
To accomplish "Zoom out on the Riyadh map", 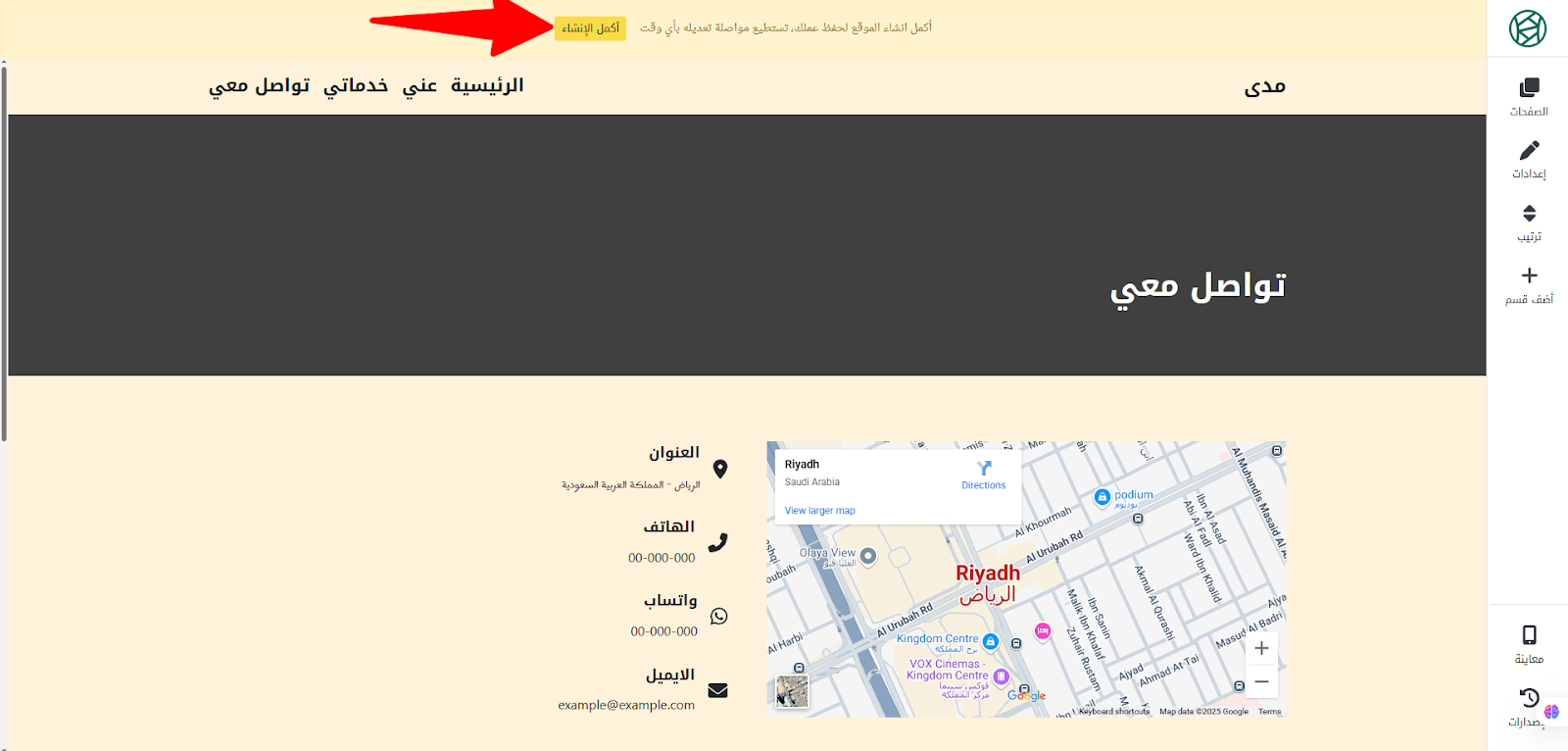I will (1261, 681).
